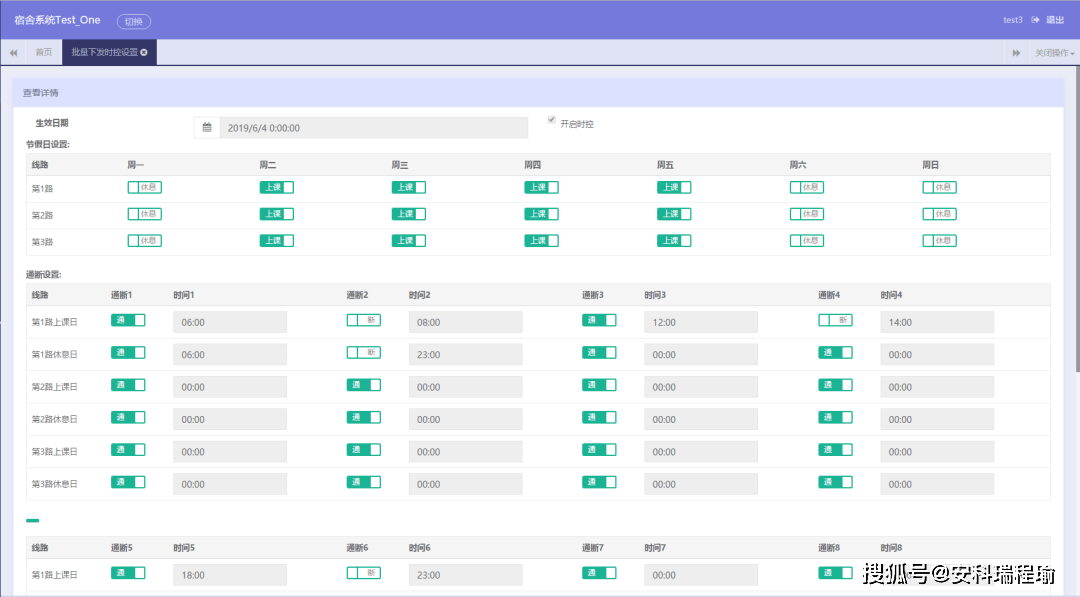Click the 通断设置 section label

[44, 275]
